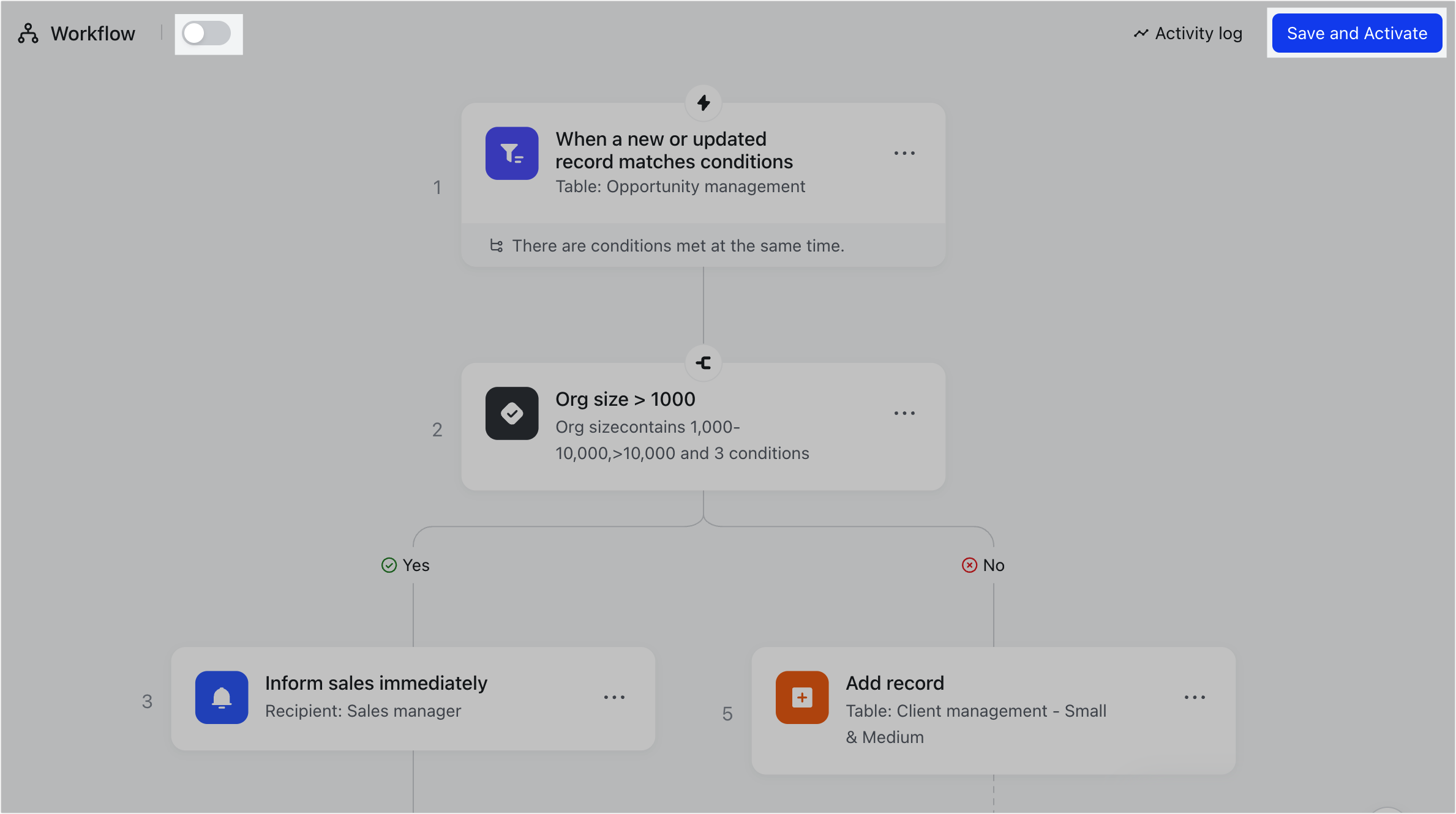The width and height of the screenshot is (1456, 814).
Task: Select the branch icon next to conditions text
Action: click(497, 245)
